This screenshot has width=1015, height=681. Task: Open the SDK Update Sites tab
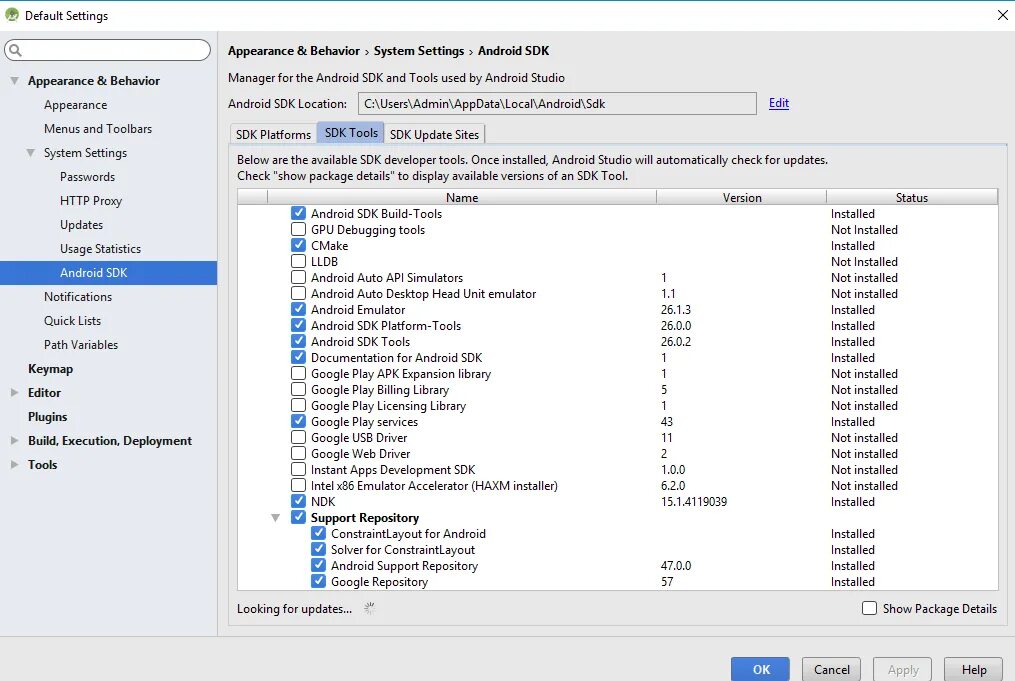point(434,134)
